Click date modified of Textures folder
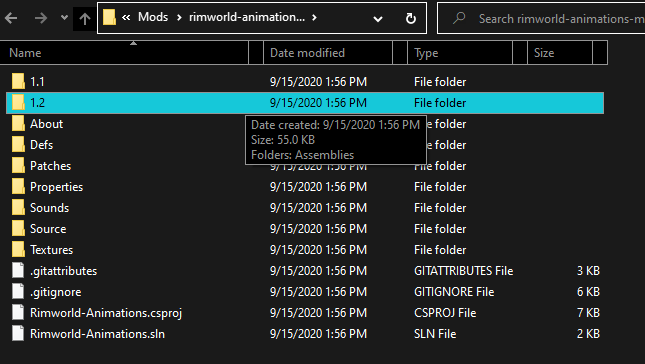645x364 pixels. [318, 250]
